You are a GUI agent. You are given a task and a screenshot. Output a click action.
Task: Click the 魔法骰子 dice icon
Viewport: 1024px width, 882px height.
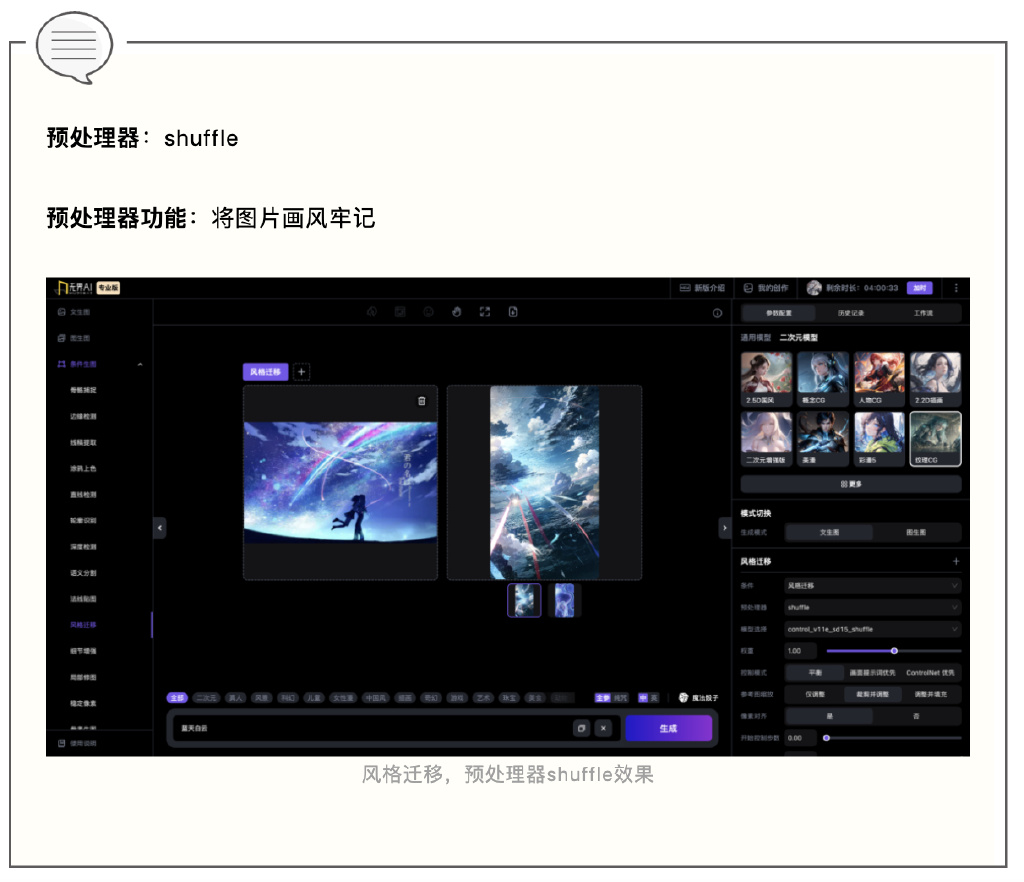pyautogui.click(x=683, y=698)
